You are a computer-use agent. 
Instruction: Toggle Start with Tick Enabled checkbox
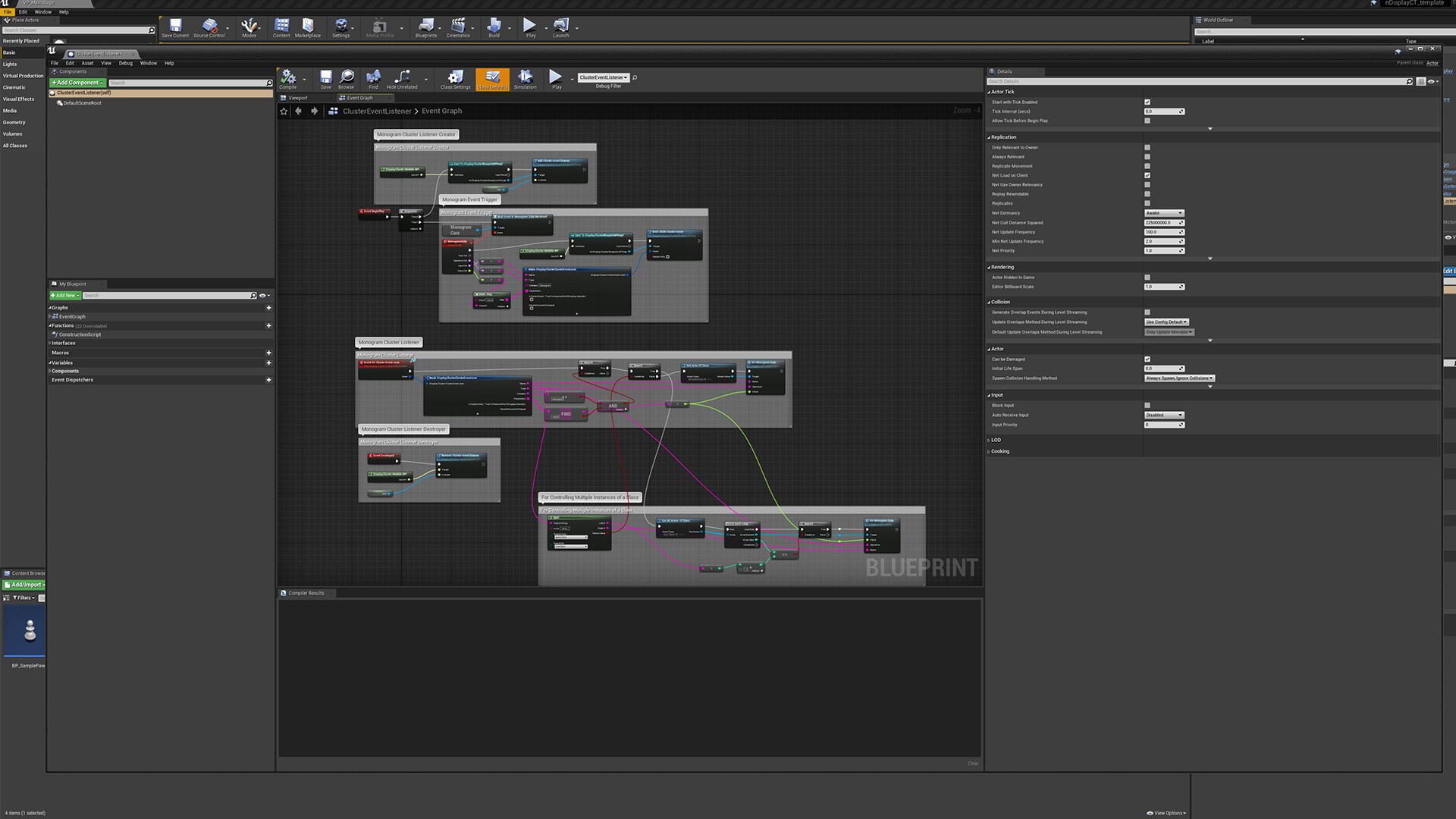[1147, 102]
